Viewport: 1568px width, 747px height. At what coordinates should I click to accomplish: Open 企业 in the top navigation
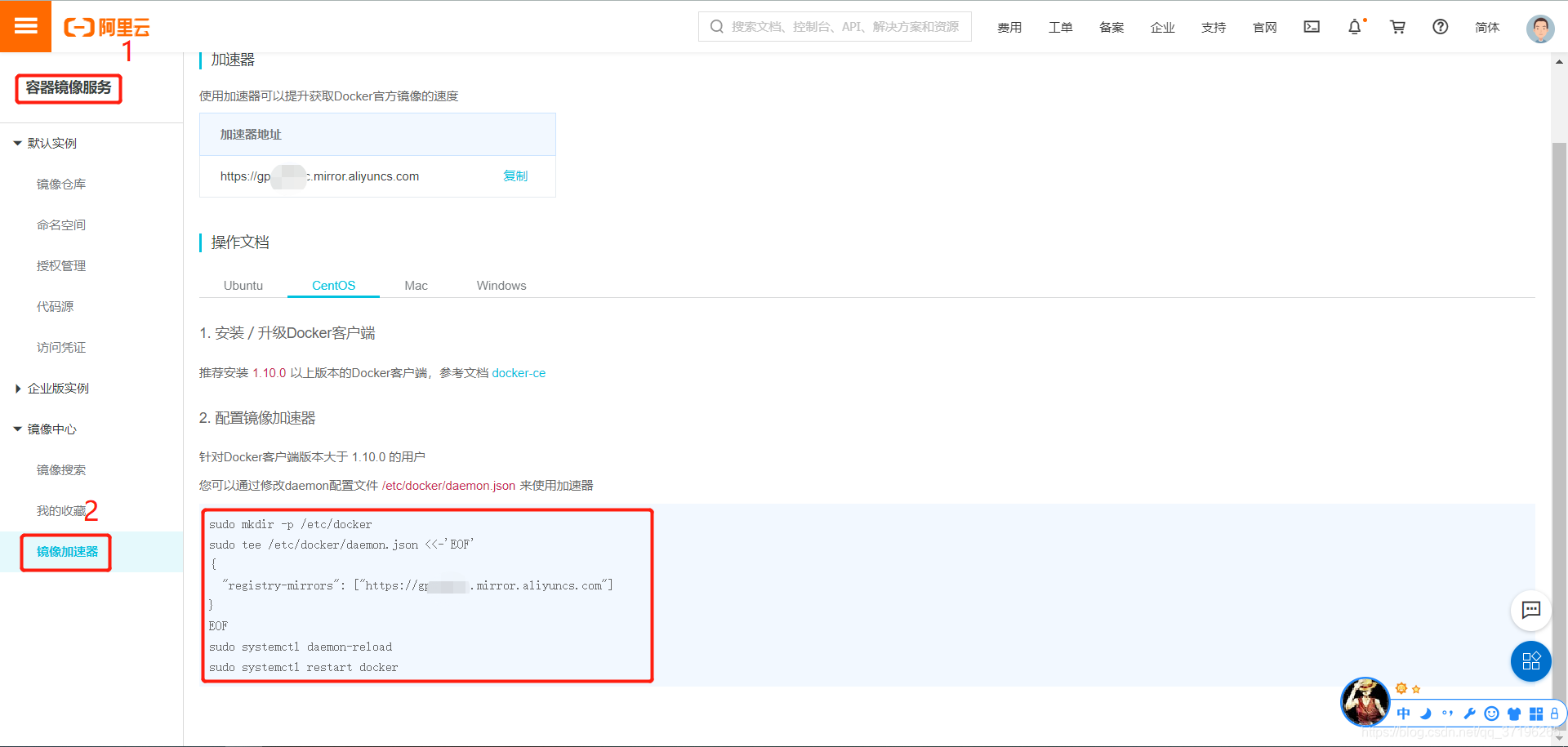click(1162, 27)
